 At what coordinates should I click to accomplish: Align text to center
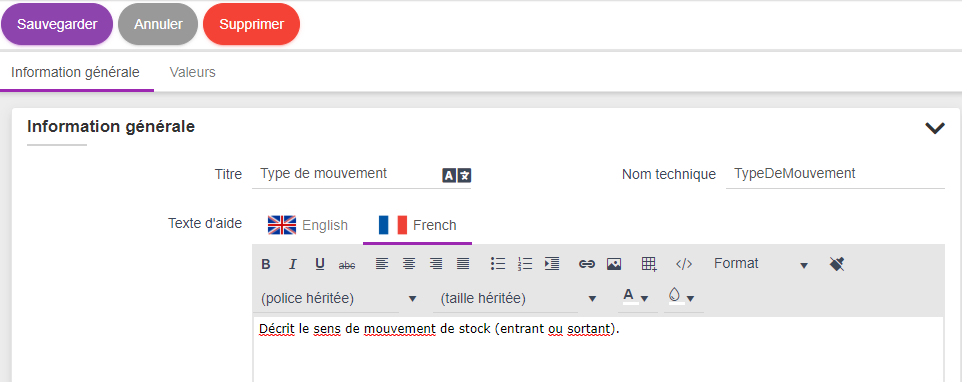[x=409, y=264]
